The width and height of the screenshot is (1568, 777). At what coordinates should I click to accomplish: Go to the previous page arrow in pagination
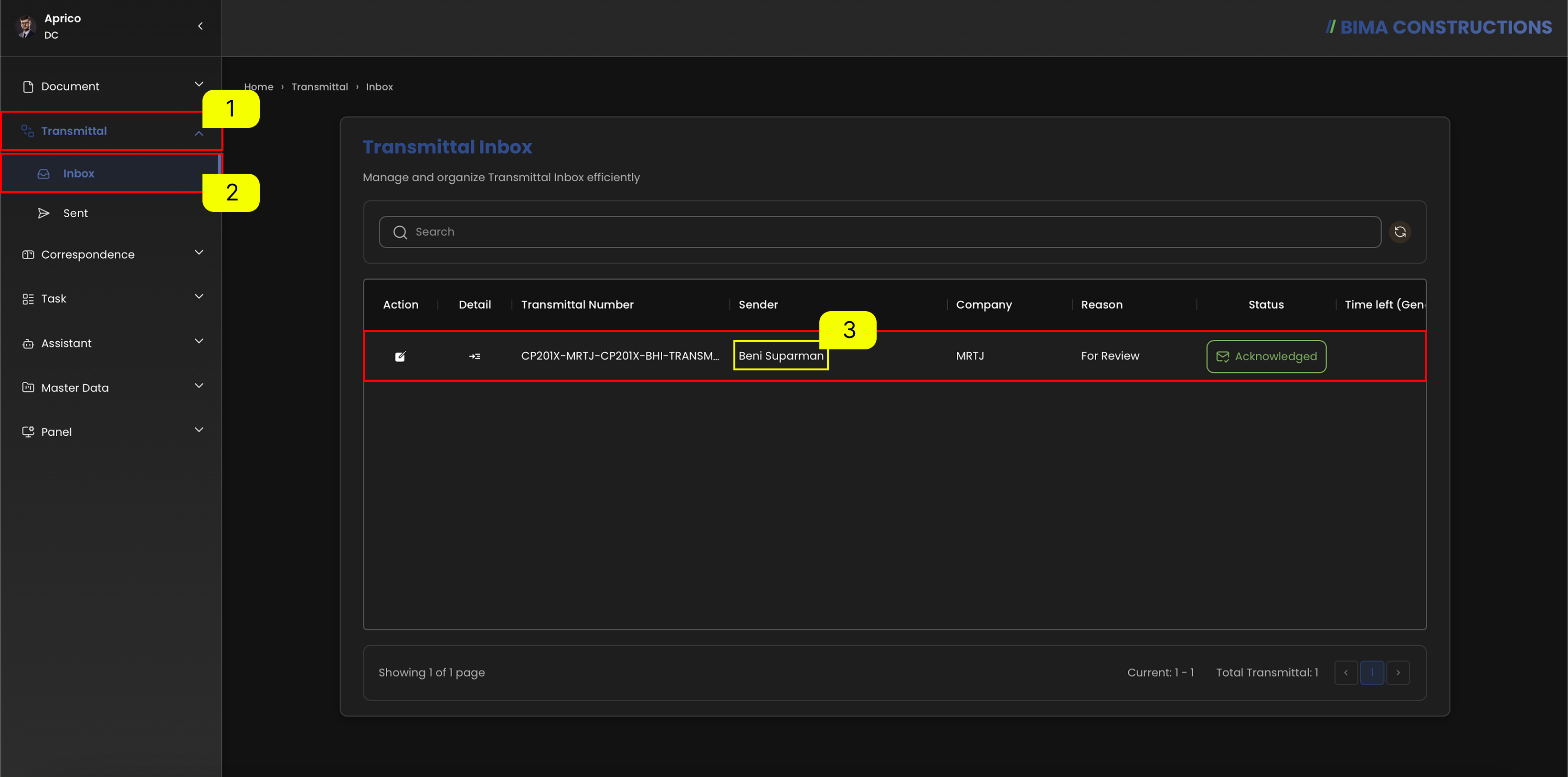1346,672
